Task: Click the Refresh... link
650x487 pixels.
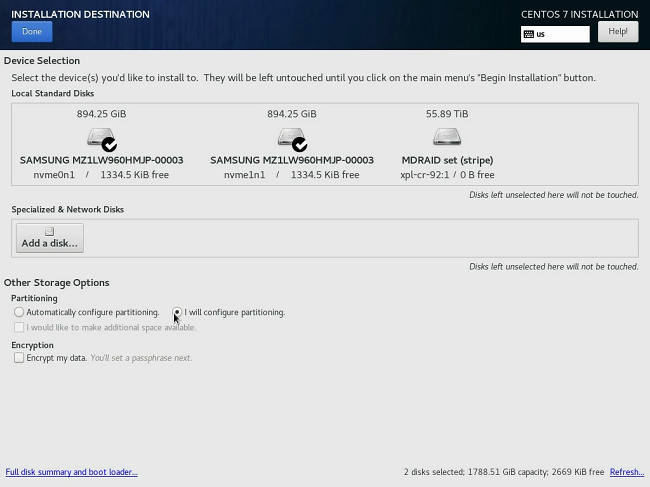Action: [626, 472]
